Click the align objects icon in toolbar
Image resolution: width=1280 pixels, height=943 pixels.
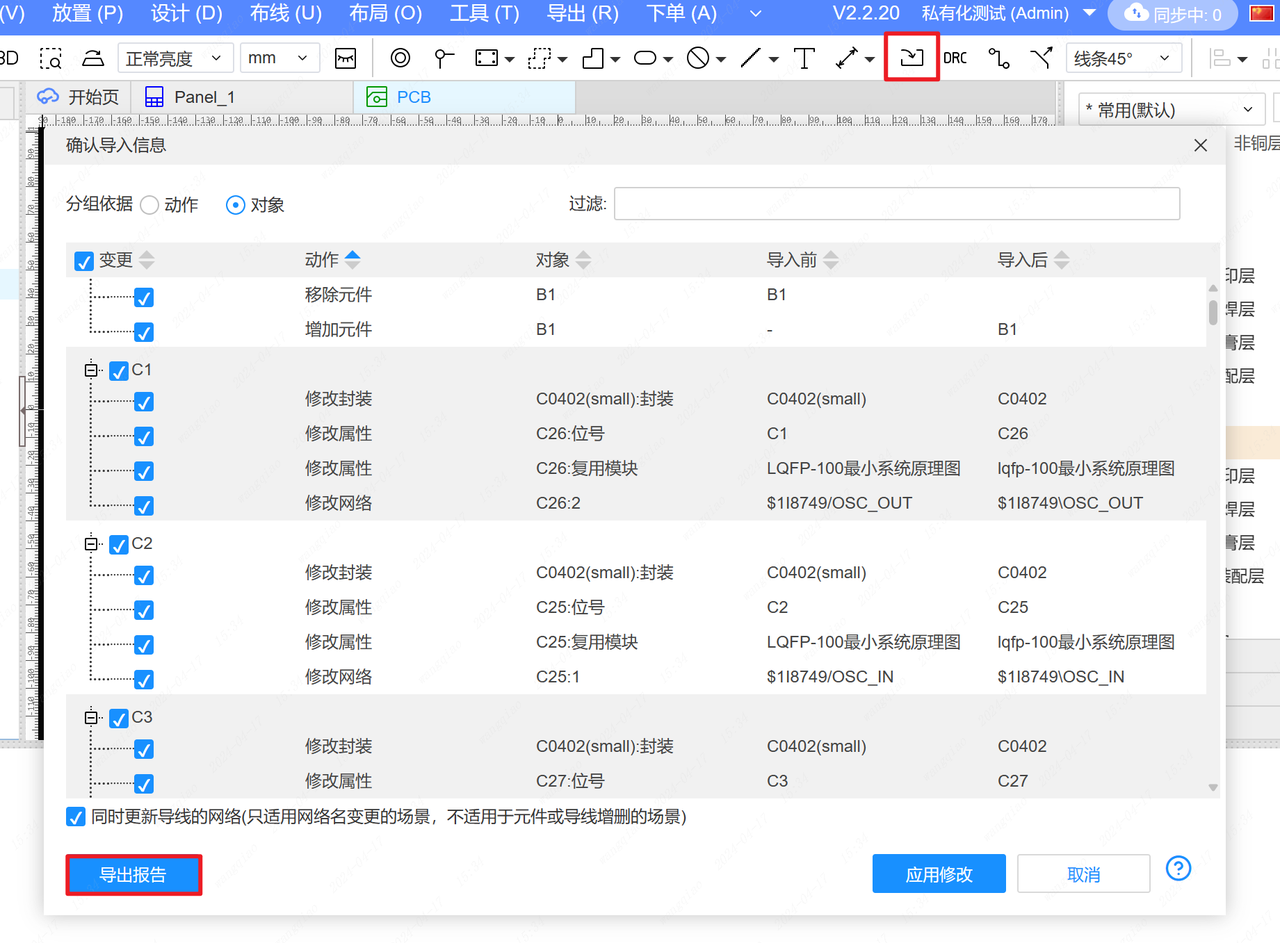coord(1220,58)
